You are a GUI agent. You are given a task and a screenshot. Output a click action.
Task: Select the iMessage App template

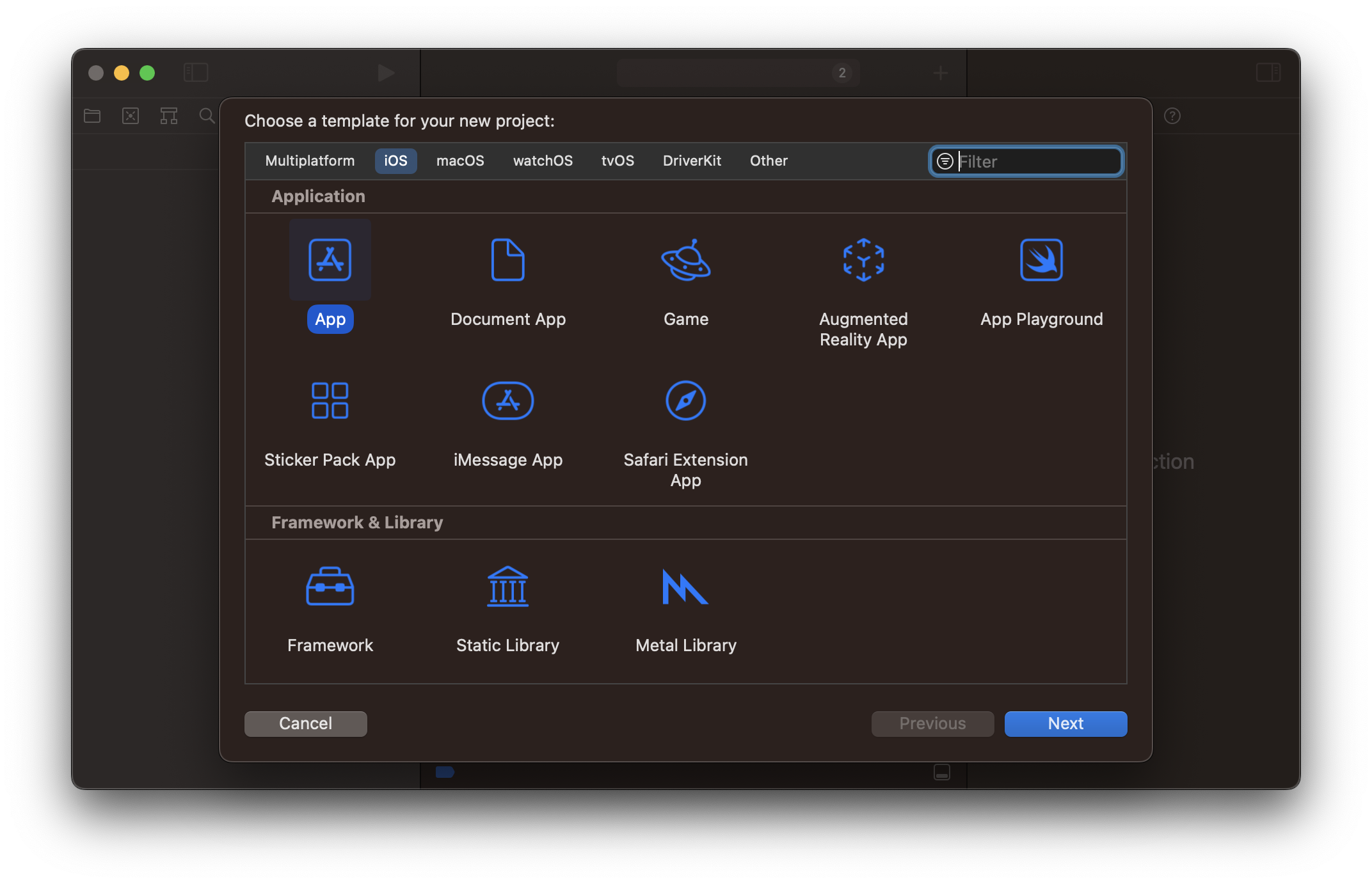pyautogui.click(x=507, y=400)
